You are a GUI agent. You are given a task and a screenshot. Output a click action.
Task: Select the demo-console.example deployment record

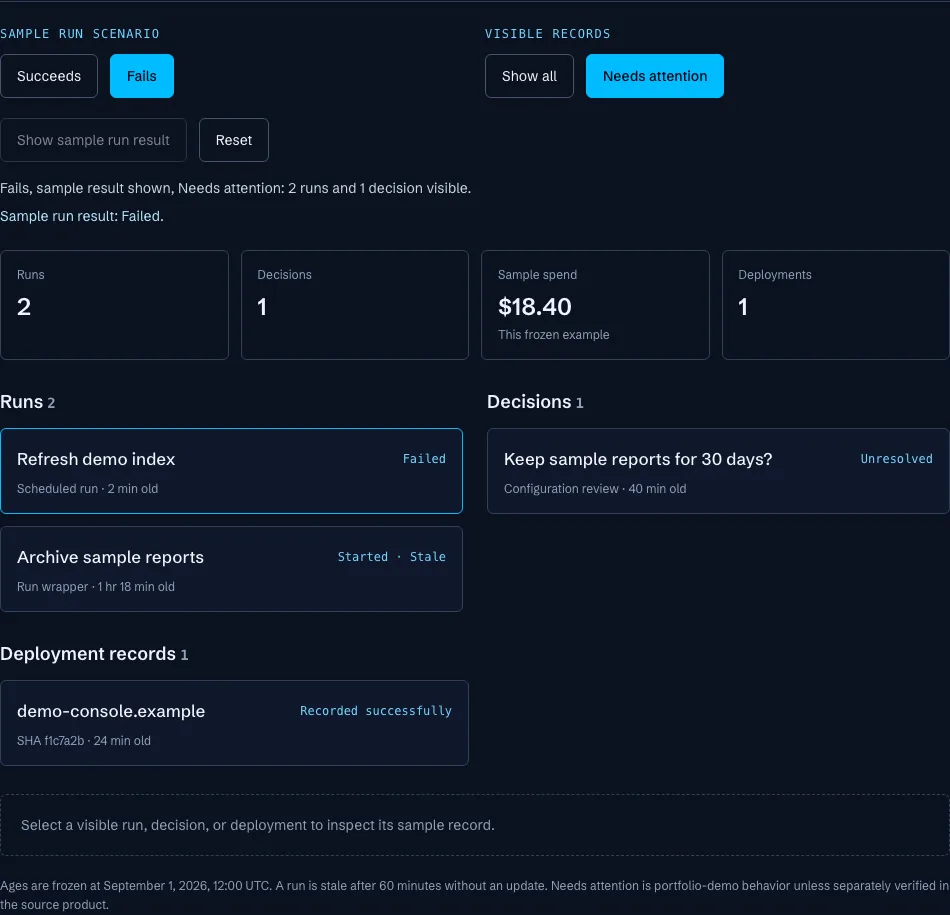pyautogui.click(x=234, y=723)
